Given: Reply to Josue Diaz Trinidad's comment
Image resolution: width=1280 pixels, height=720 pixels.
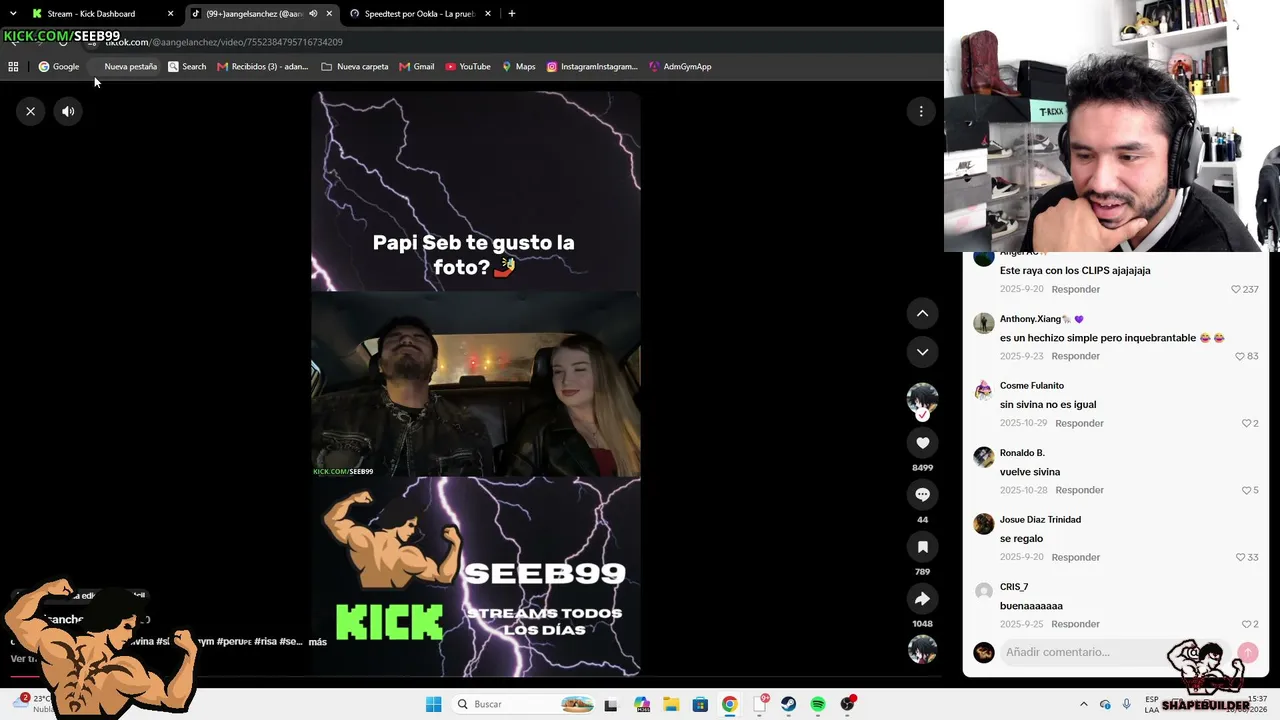Looking at the screenshot, I should click(1075, 557).
